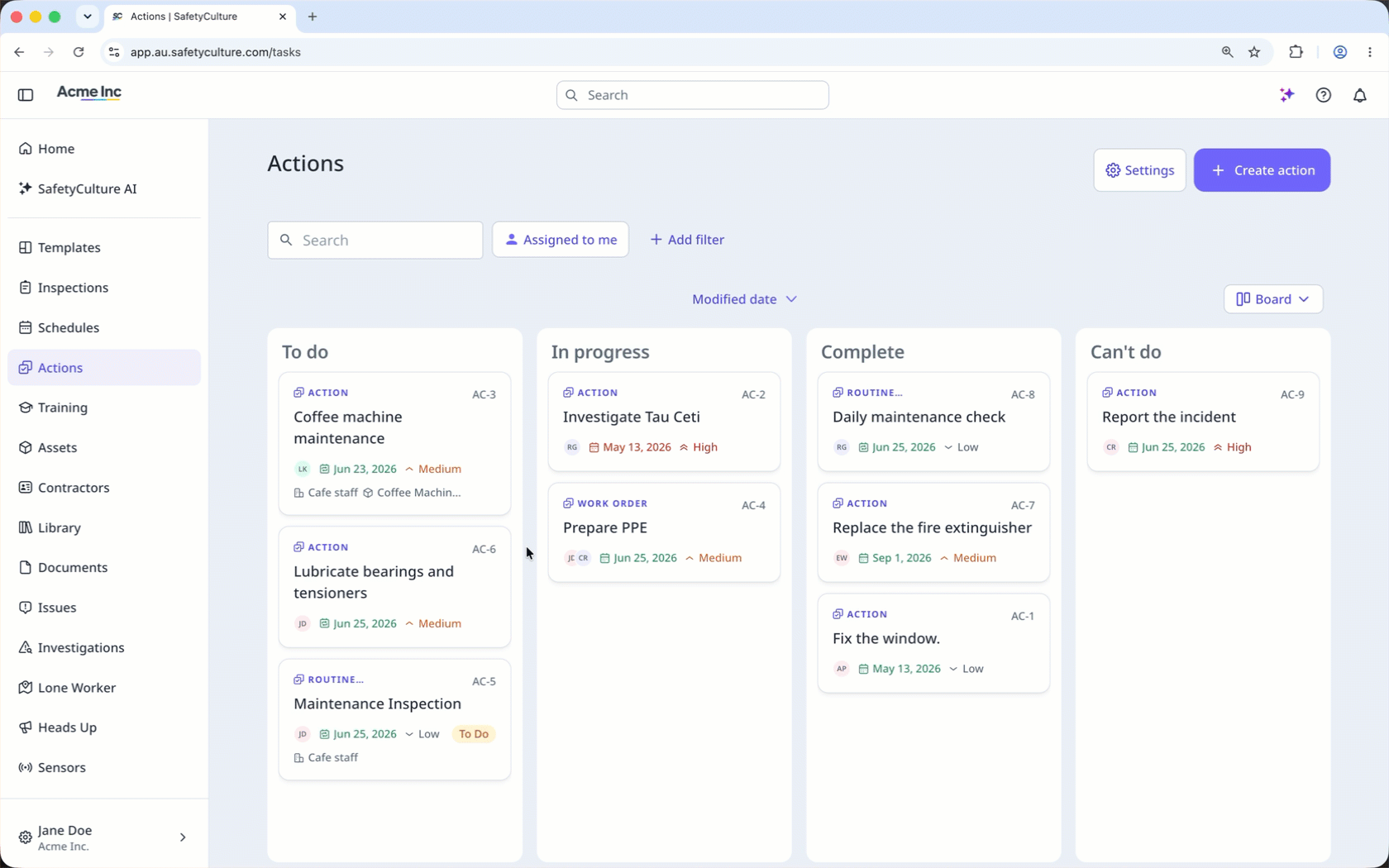This screenshot has width=1389, height=868.
Task: Open Home in the sidebar
Action: pos(104,149)
